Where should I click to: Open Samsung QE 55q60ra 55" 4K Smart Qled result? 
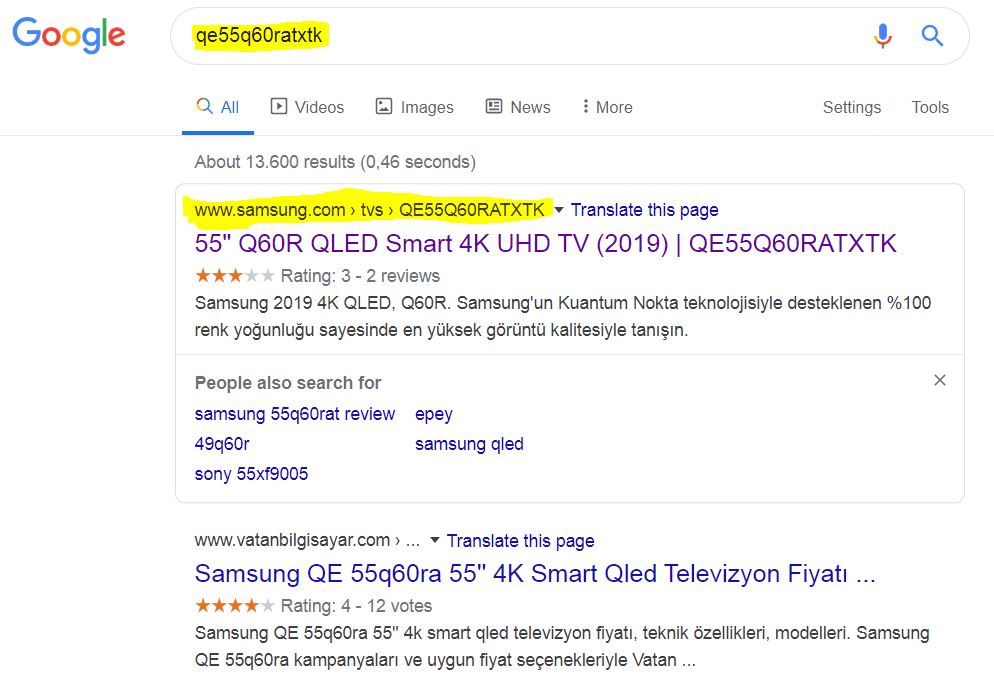535,573
